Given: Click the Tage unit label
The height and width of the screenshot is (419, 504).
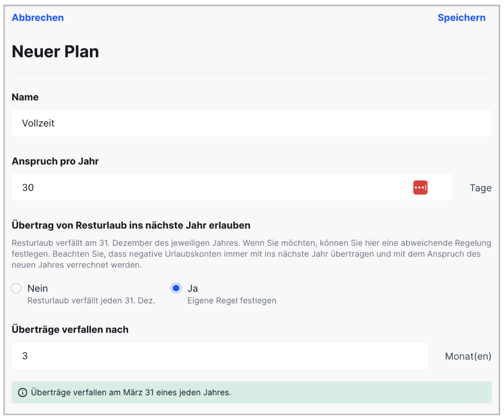Looking at the screenshot, I should pos(481,188).
